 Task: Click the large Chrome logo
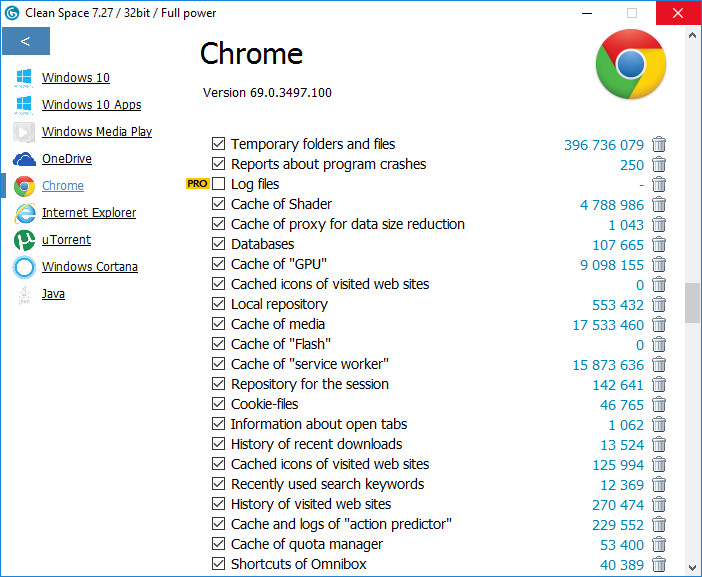click(x=630, y=64)
